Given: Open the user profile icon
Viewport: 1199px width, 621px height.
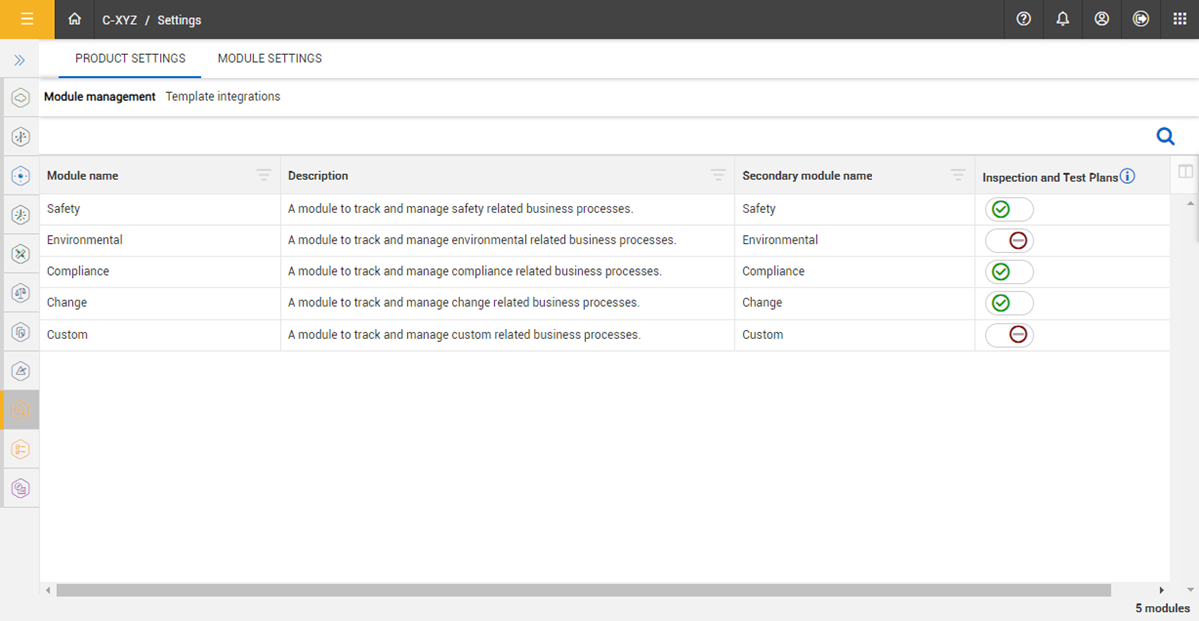Looking at the screenshot, I should coord(1101,19).
